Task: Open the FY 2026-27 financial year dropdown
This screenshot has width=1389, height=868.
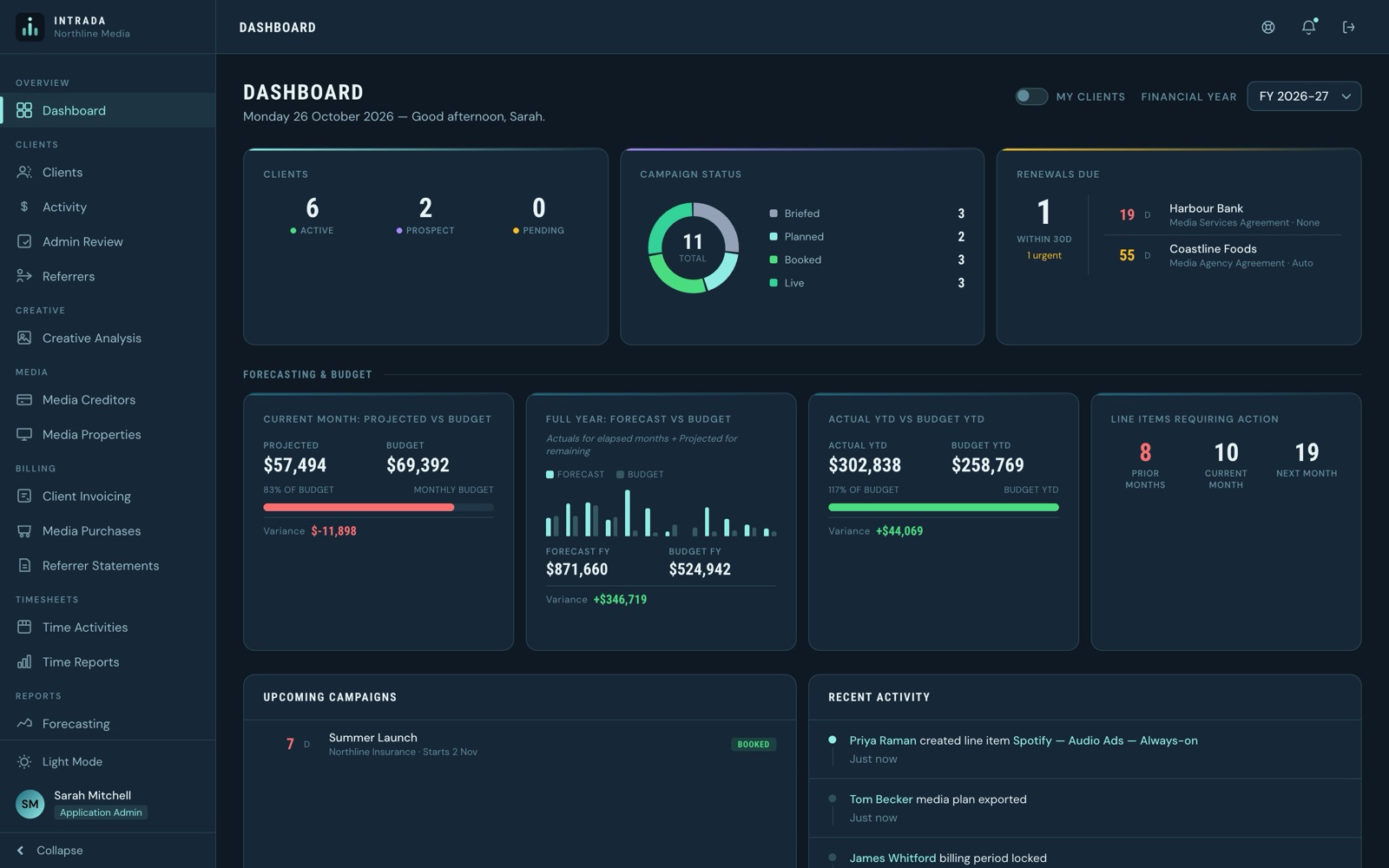Action: tap(1304, 96)
